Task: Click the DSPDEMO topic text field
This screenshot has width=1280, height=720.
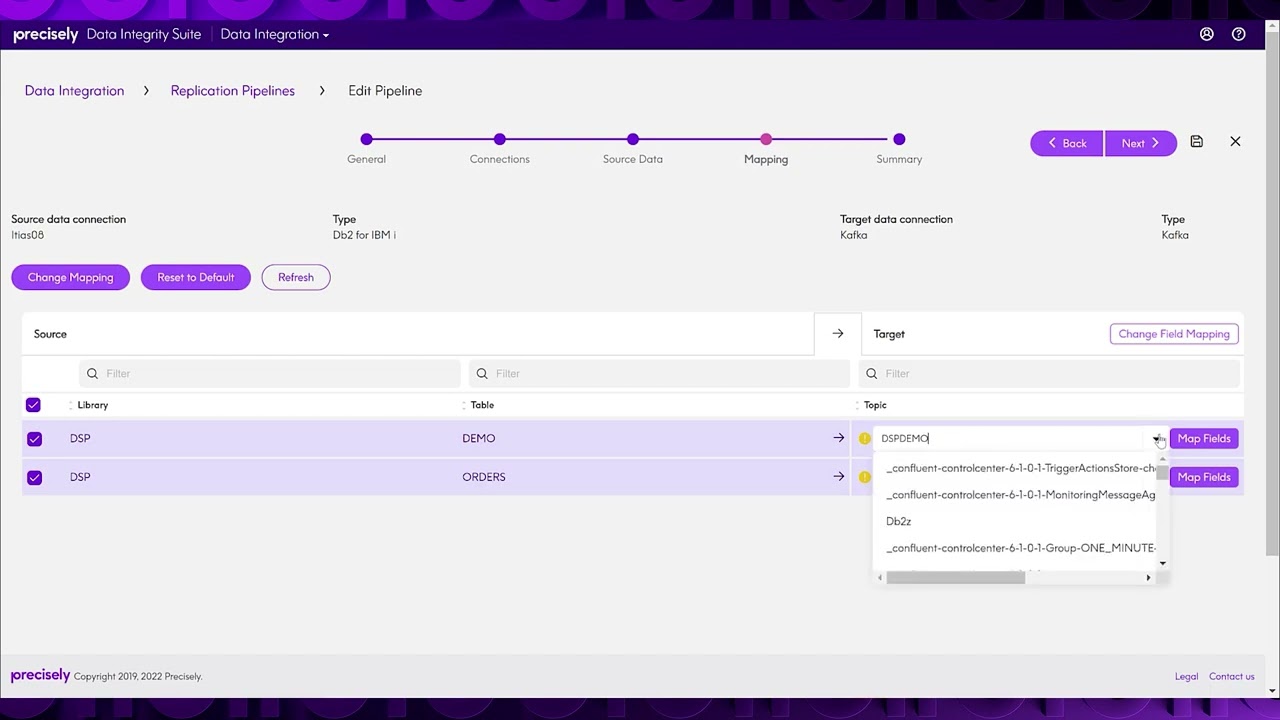Action: (x=1010, y=438)
